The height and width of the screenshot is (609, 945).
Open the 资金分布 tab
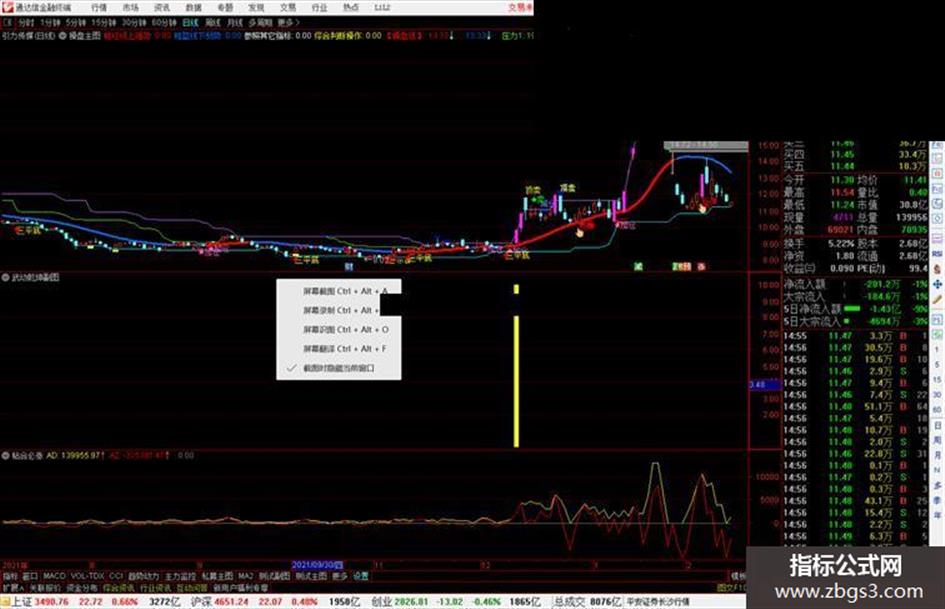(x=82, y=587)
